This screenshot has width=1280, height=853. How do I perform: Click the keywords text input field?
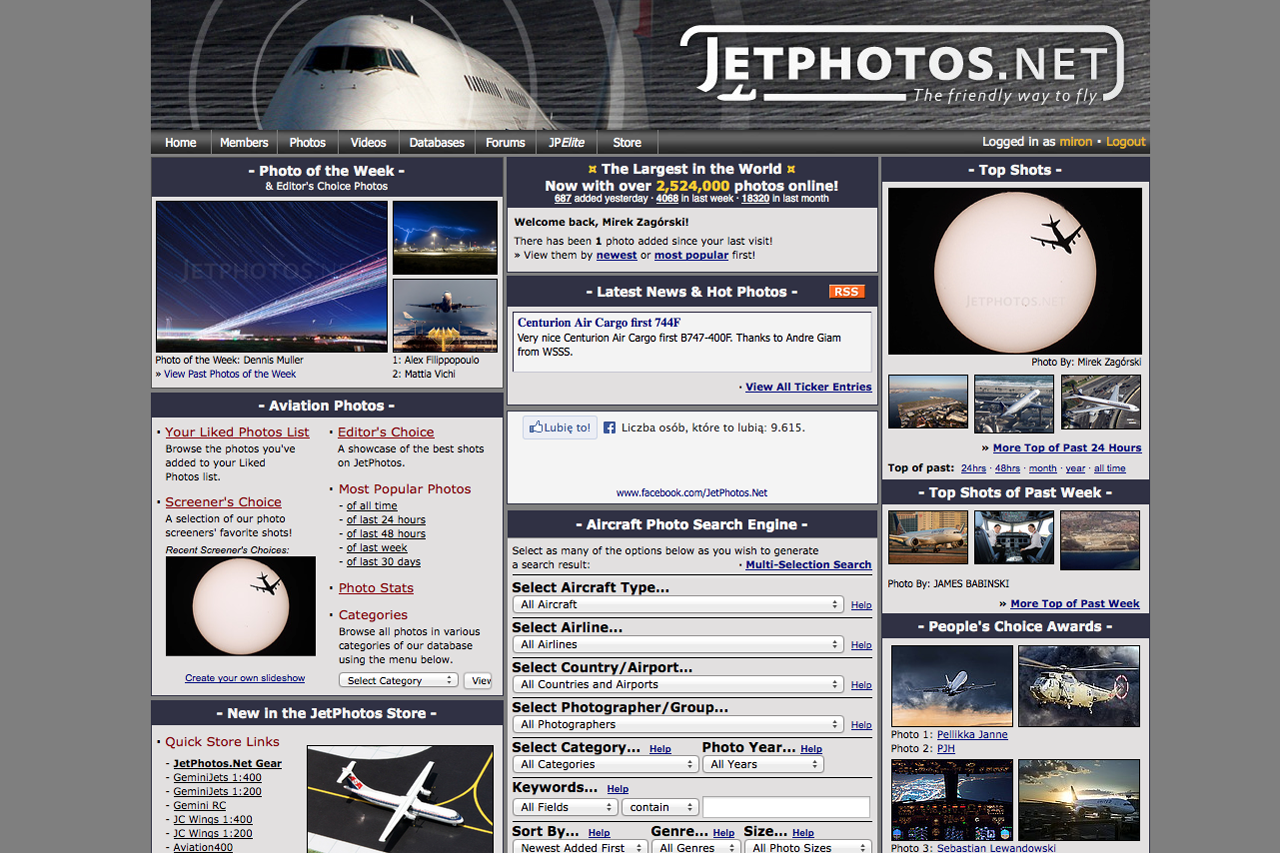coord(786,807)
